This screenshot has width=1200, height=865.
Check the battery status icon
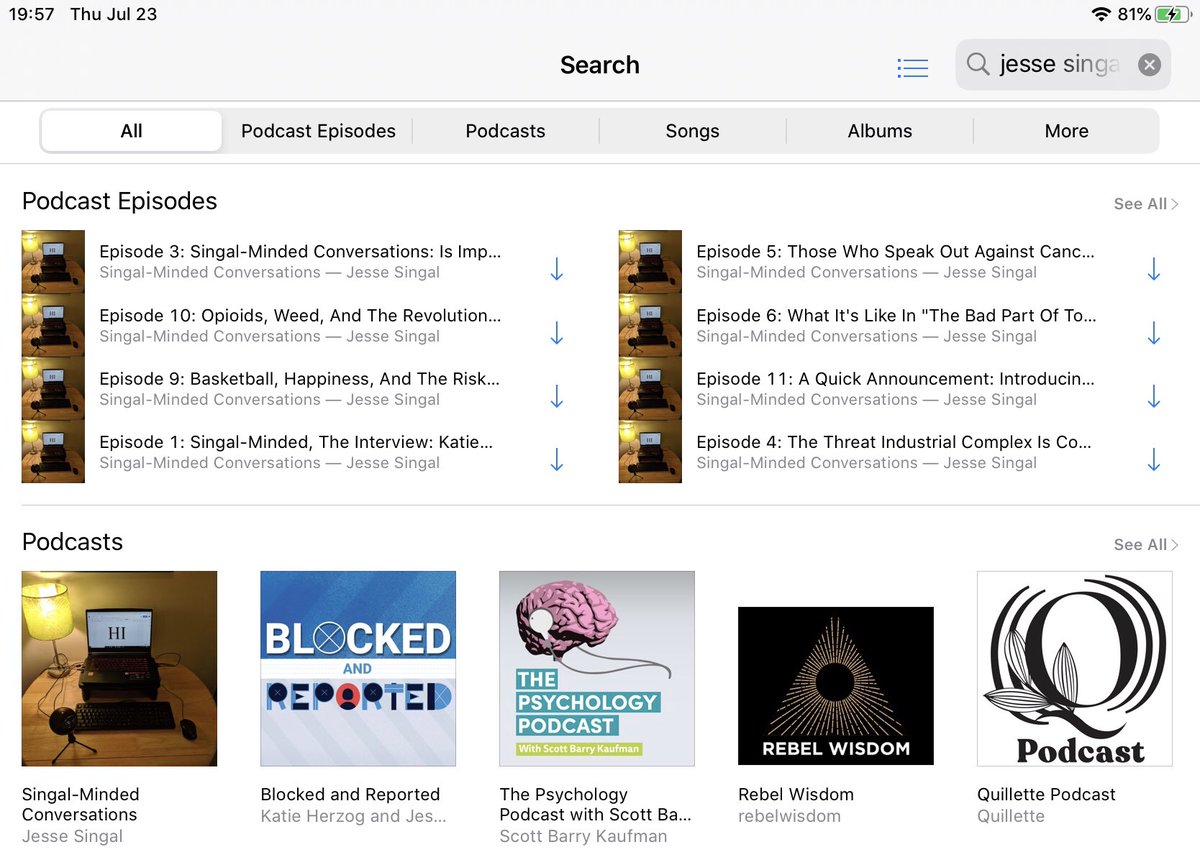coord(1172,14)
